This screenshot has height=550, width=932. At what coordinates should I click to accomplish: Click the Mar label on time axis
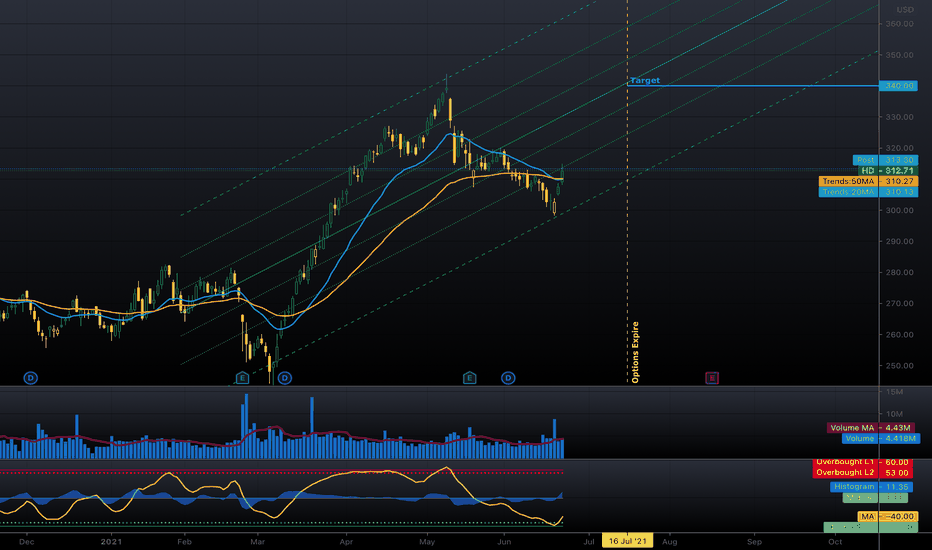257,542
